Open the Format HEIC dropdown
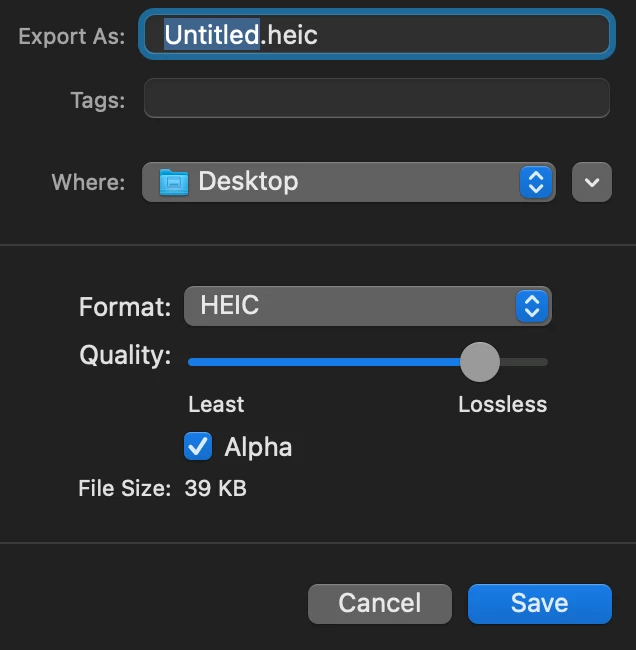The height and width of the screenshot is (650, 636). pyautogui.click(x=350, y=306)
